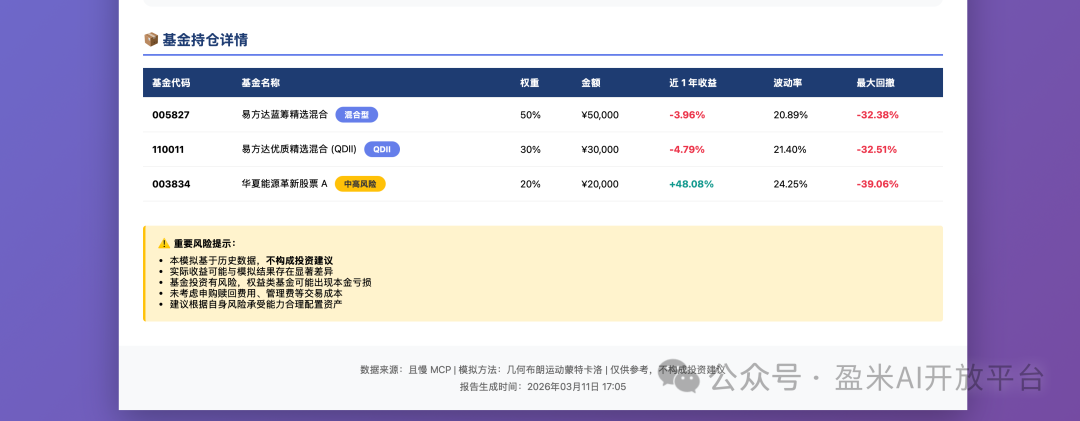
Task: Click the -39.06% max drawdown value
Action: [878, 184]
